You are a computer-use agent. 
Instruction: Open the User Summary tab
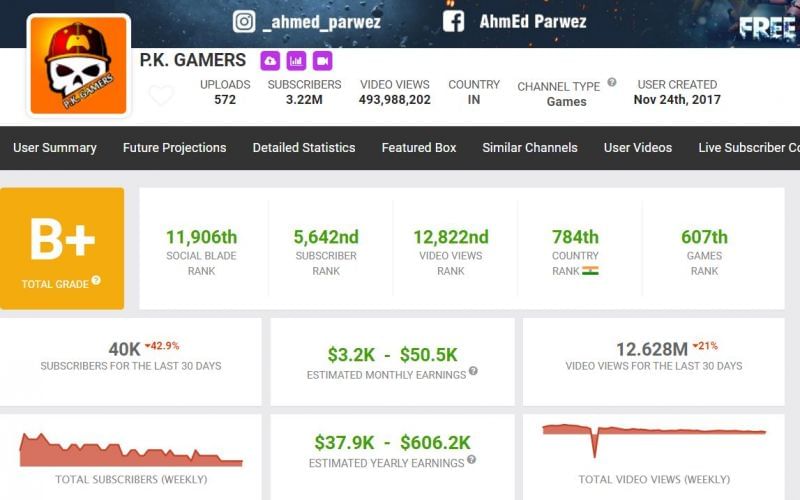click(x=55, y=147)
